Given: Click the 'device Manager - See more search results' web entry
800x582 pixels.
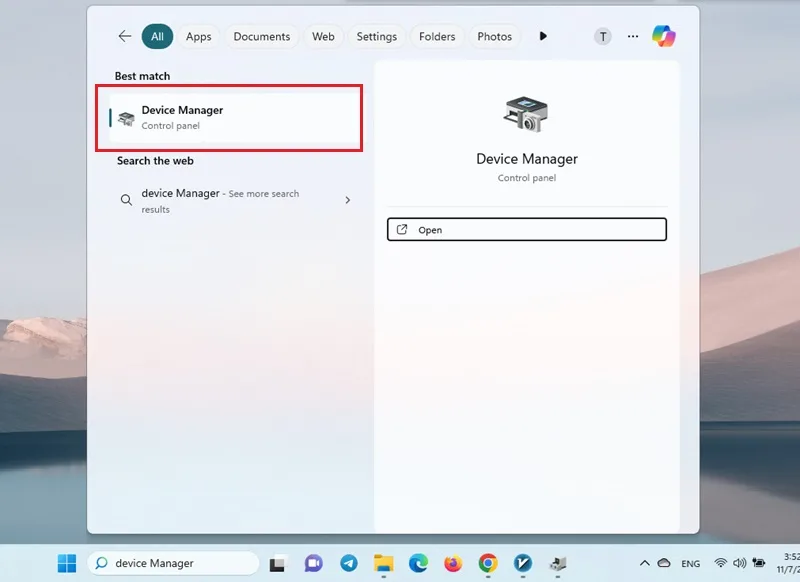Looking at the screenshot, I should tap(235, 200).
